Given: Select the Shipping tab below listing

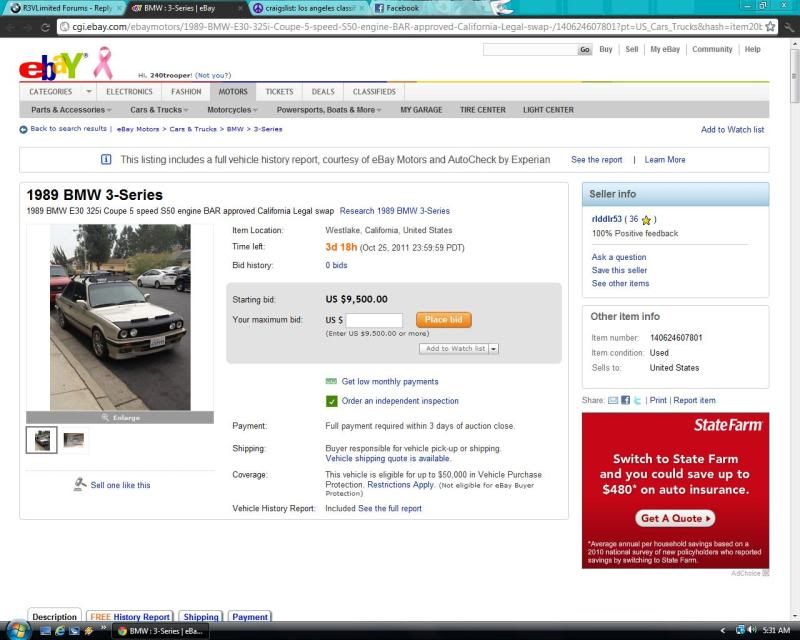Looking at the screenshot, I should (x=201, y=617).
